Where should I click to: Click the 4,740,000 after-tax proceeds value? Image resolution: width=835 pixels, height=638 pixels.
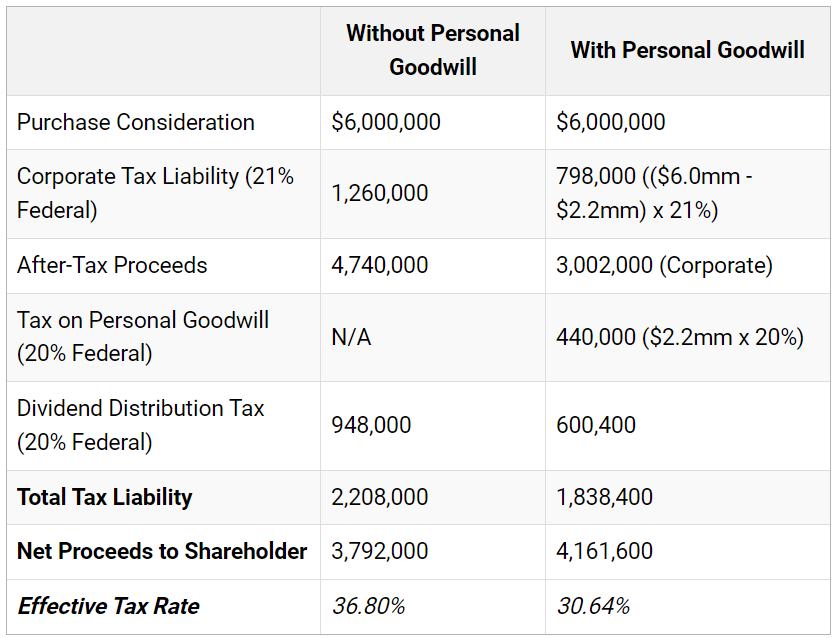tap(380, 266)
